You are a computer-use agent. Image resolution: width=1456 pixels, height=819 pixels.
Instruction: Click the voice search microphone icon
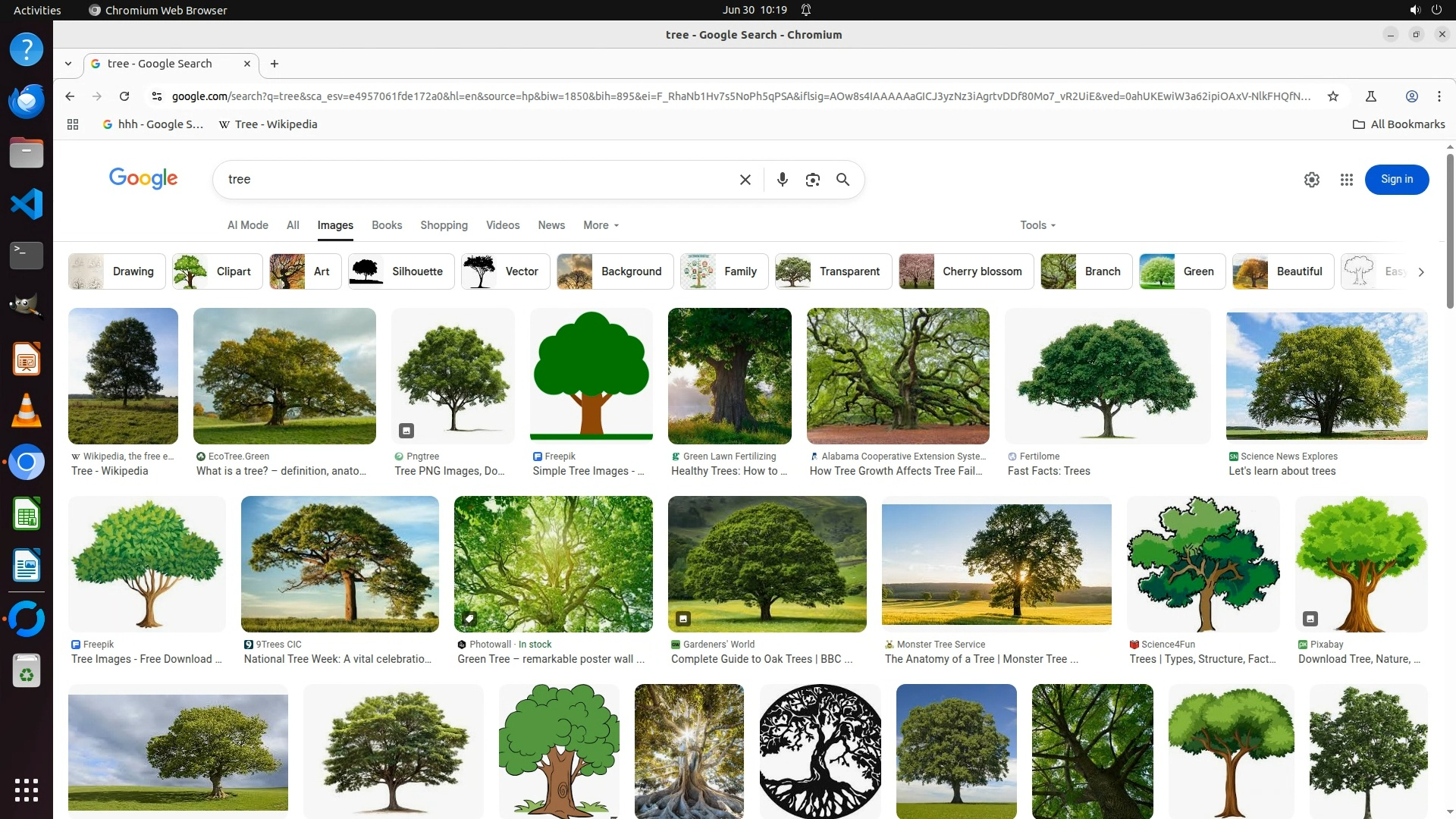[782, 180]
